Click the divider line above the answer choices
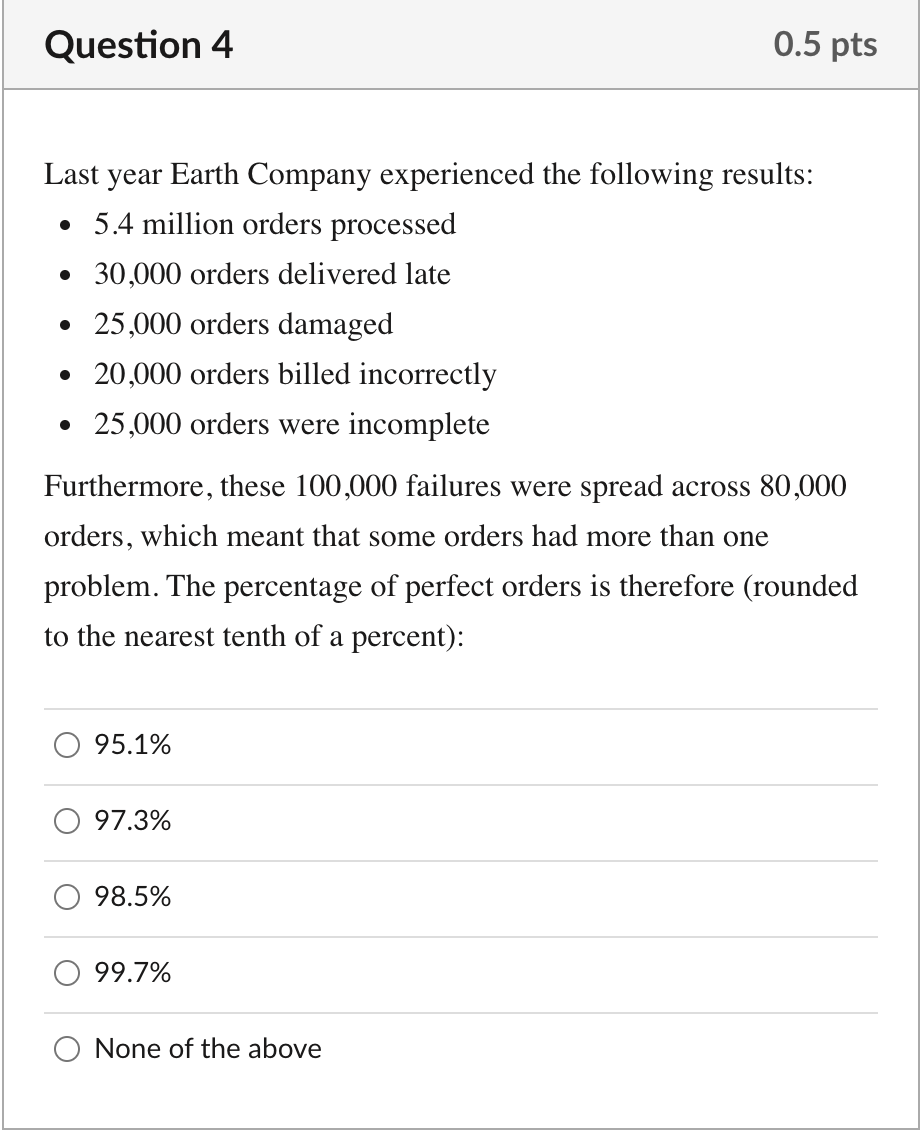This screenshot has height=1132, width=920. point(460,706)
